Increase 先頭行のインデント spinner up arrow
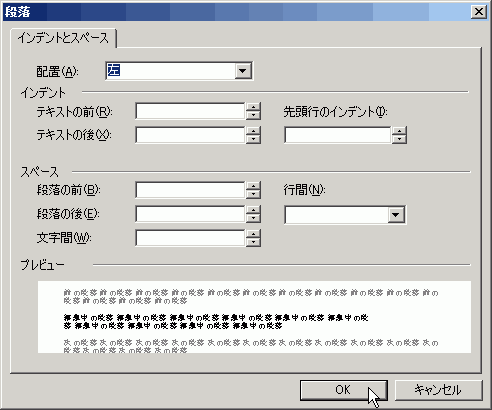 (x=399, y=131)
